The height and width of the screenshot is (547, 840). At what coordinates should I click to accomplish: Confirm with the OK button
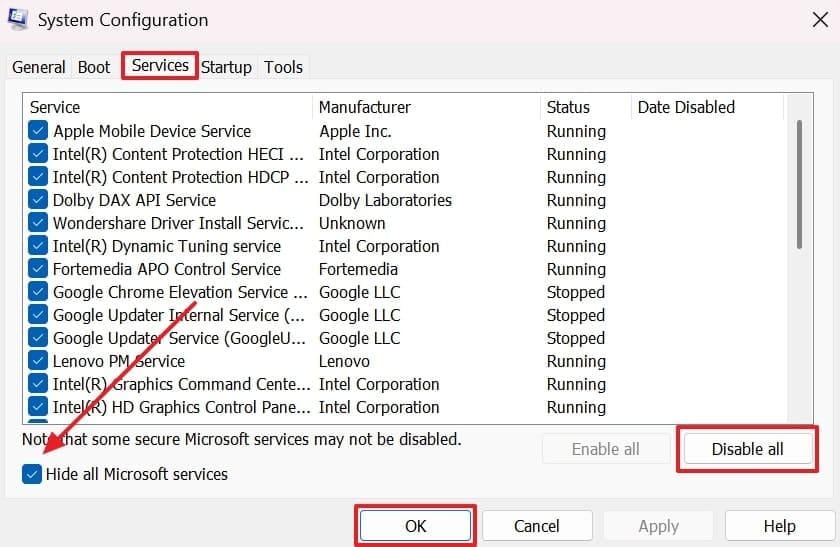click(x=416, y=526)
